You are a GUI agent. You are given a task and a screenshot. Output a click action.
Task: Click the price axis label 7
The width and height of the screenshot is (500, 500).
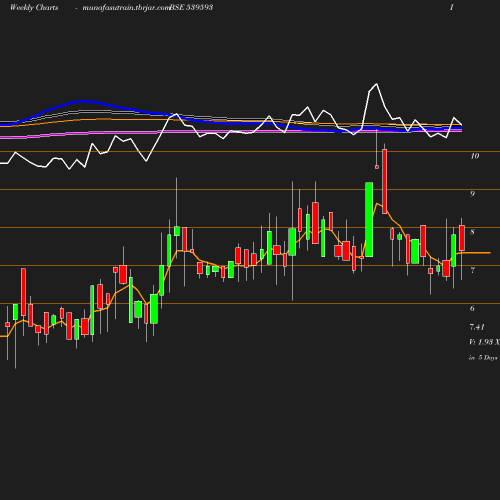[x=472, y=270]
